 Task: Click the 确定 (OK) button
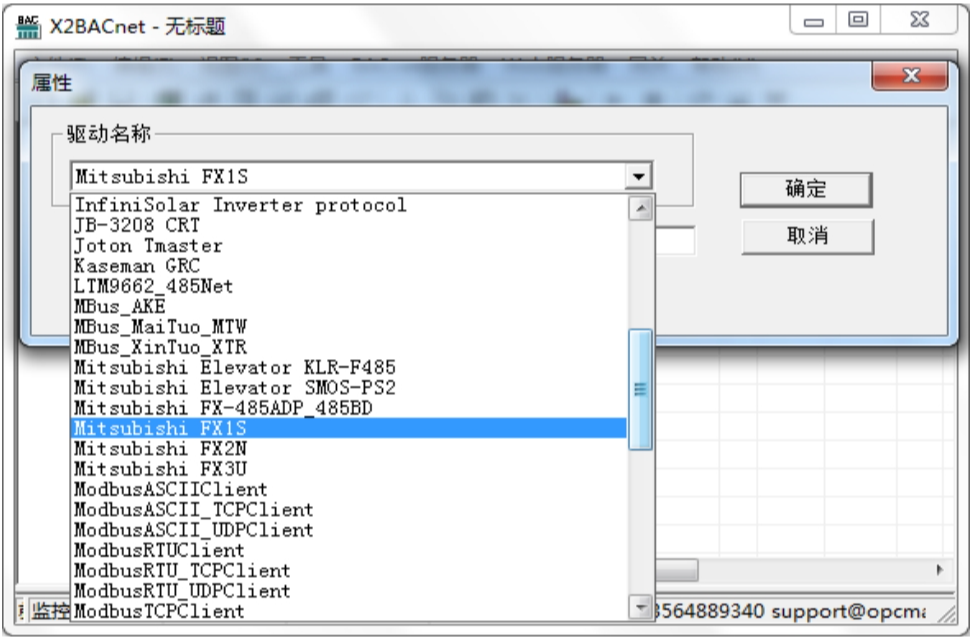pyautogui.click(x=806, y=189)
